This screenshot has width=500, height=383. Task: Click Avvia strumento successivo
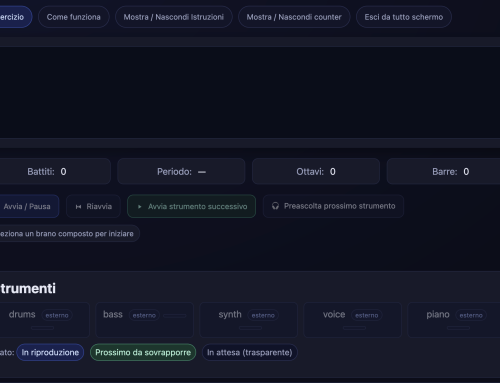191,206
